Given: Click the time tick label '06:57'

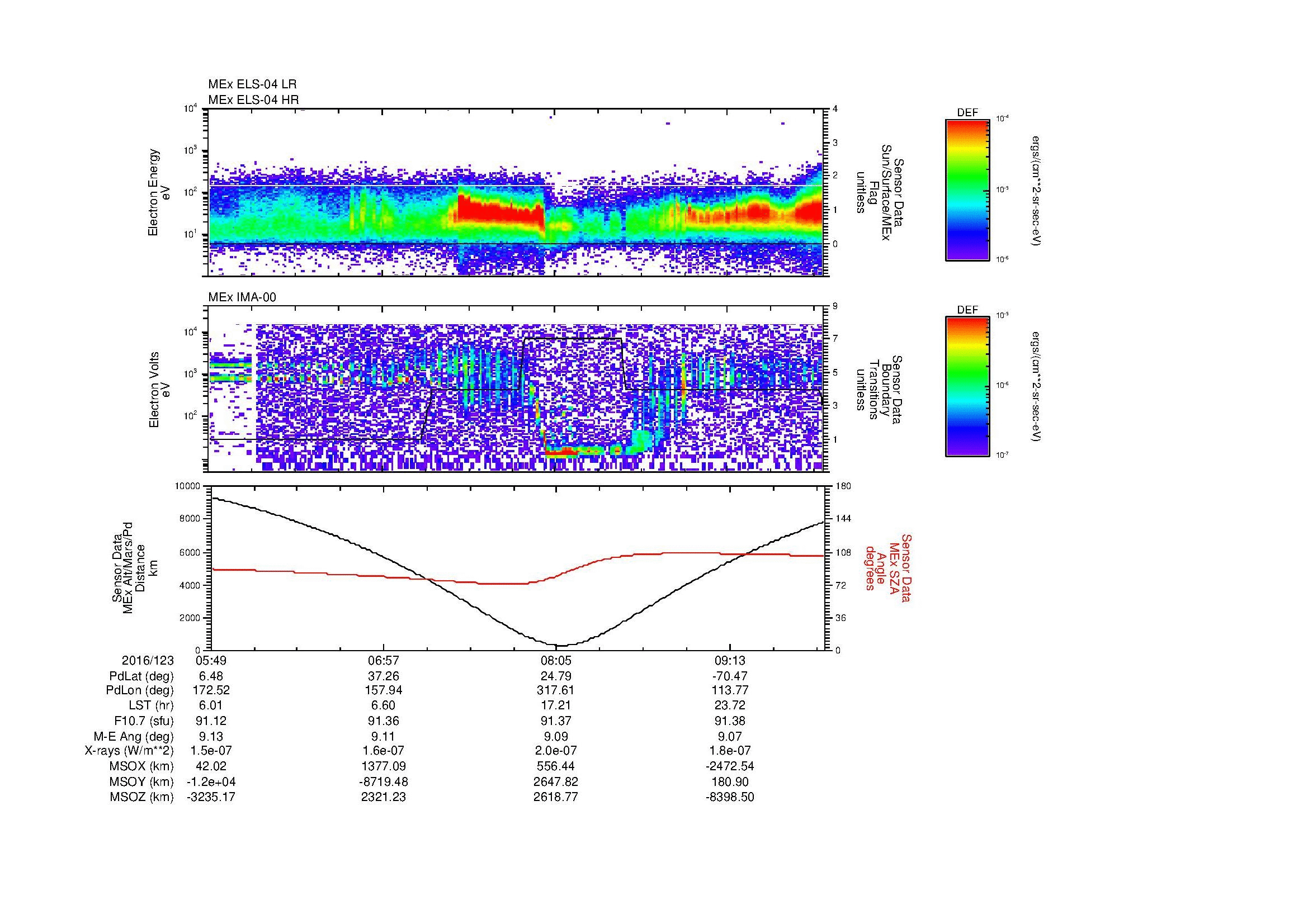Looking at the screenshot, I should point(384,660).
